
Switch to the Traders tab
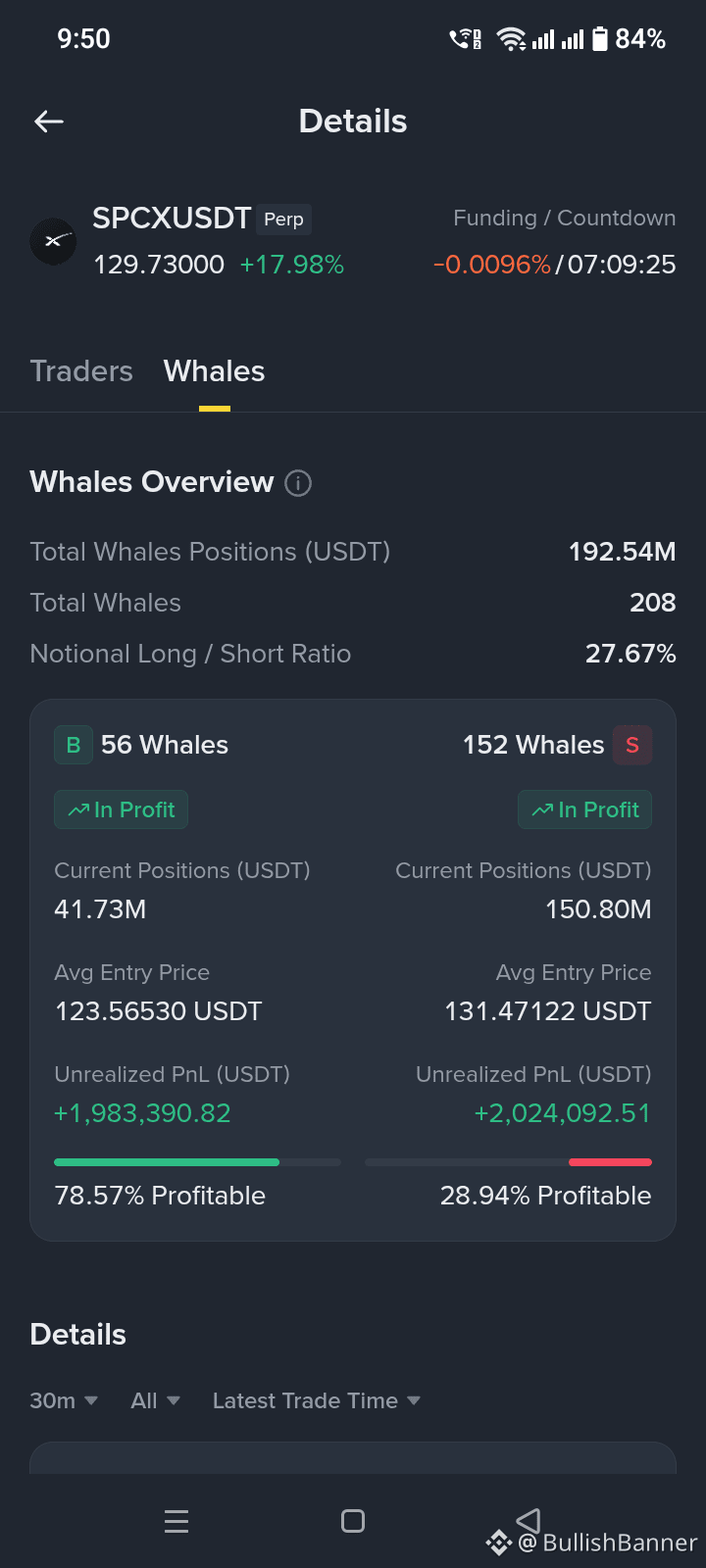[81, 371]
